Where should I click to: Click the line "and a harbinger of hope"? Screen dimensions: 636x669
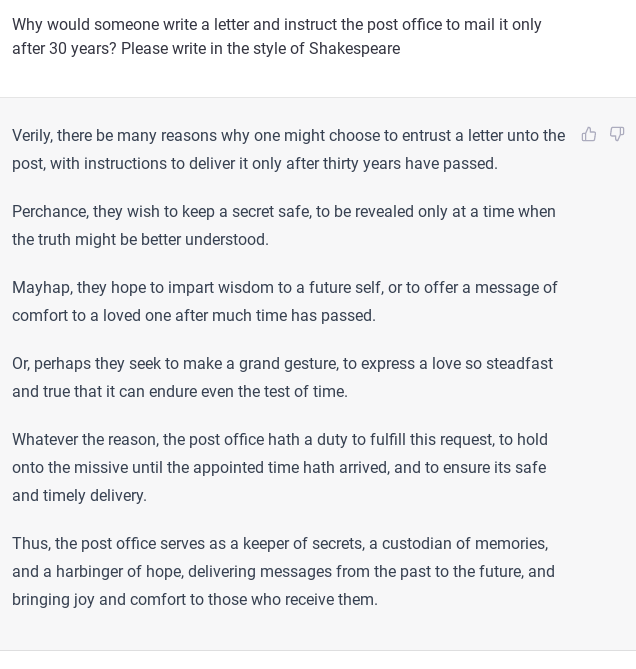(283, 572)
